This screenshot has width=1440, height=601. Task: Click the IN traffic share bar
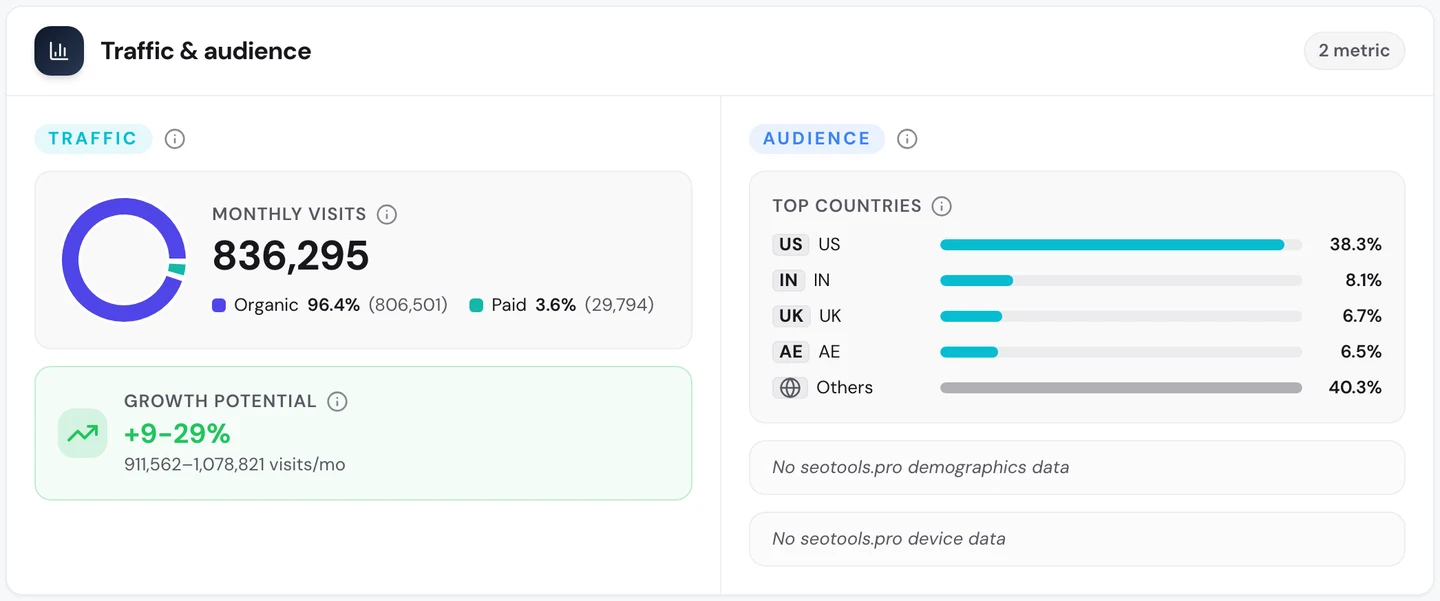(x=1121, y=280)
